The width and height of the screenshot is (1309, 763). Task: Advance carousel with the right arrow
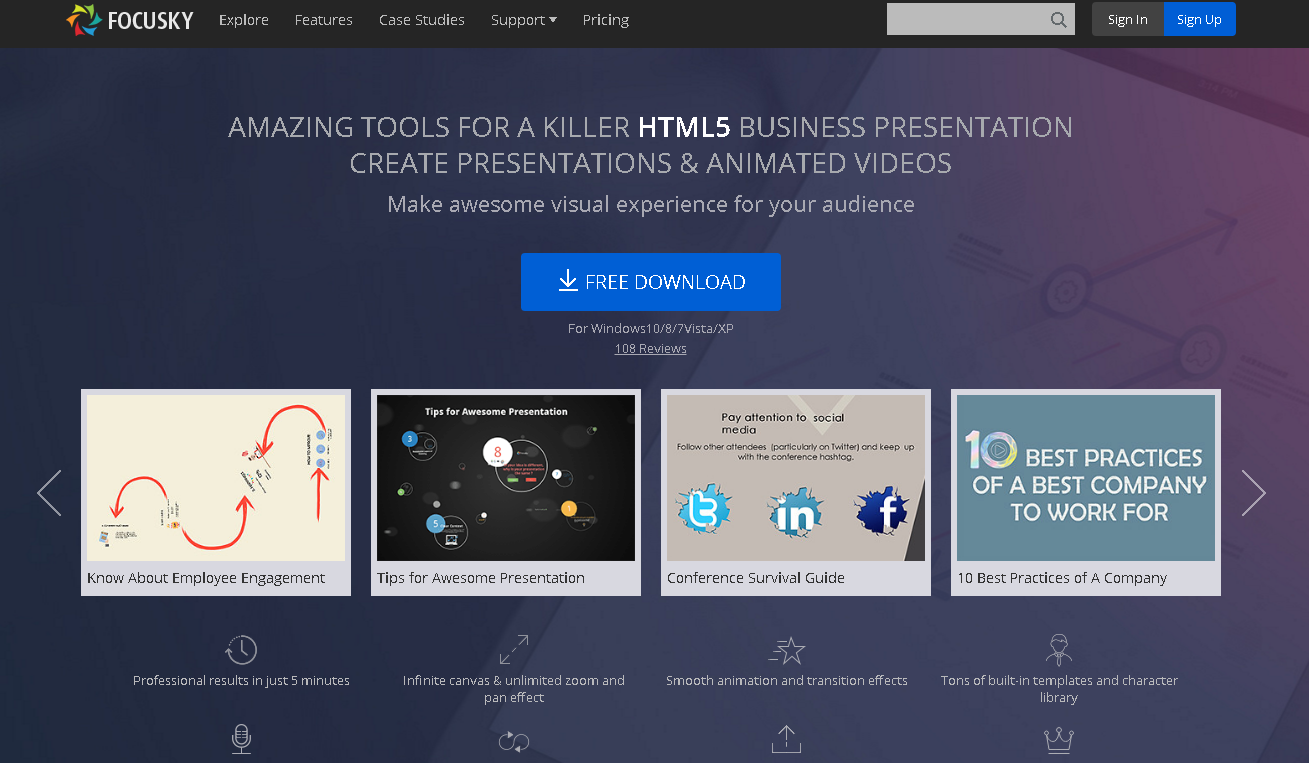tap(1254, 493)
